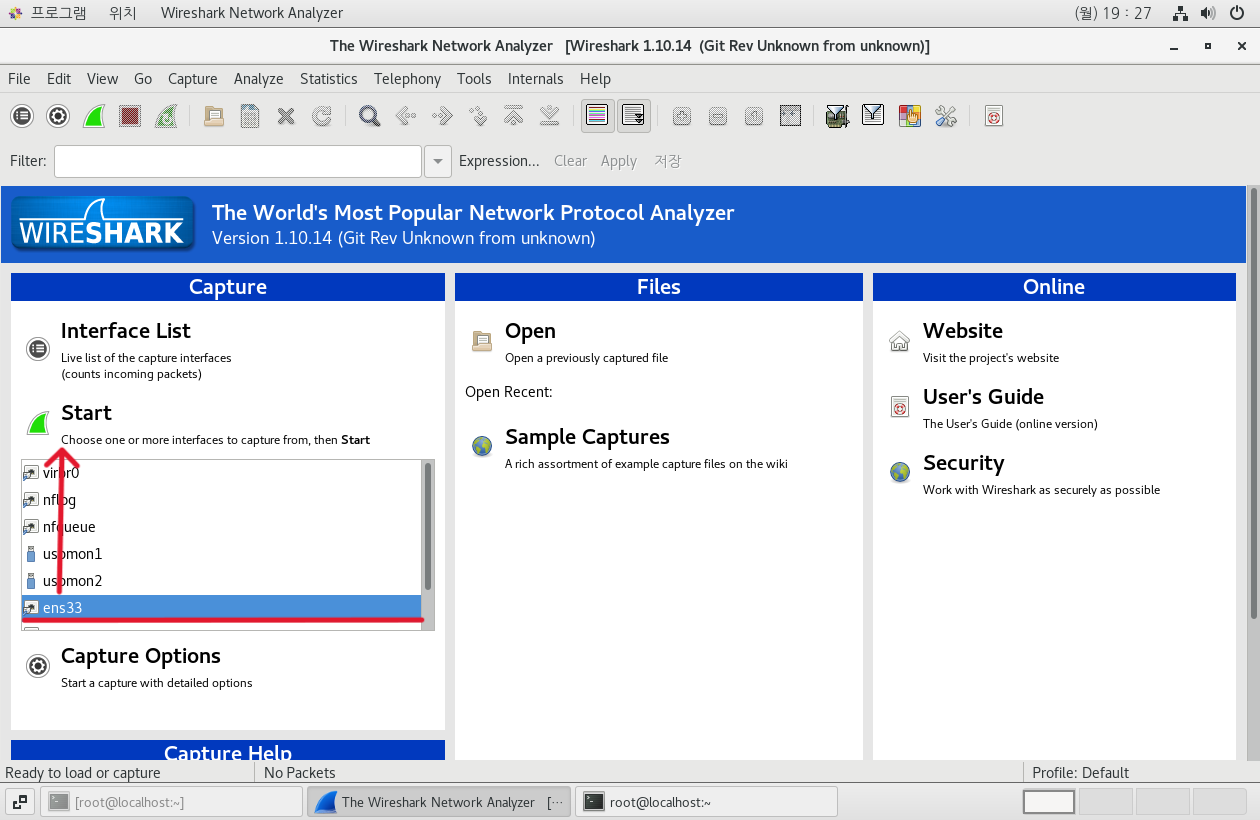Open the Edit menu
This screenshot has height=820, width=1260.
click(59, 78)
